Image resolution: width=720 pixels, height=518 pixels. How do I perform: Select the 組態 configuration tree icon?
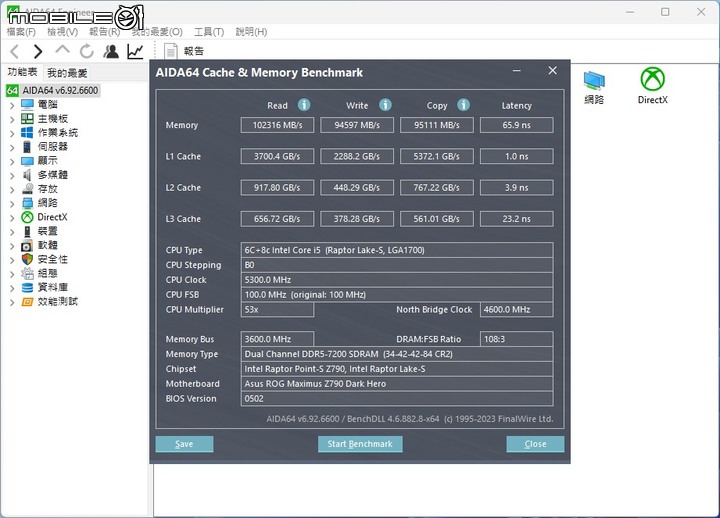27,273
